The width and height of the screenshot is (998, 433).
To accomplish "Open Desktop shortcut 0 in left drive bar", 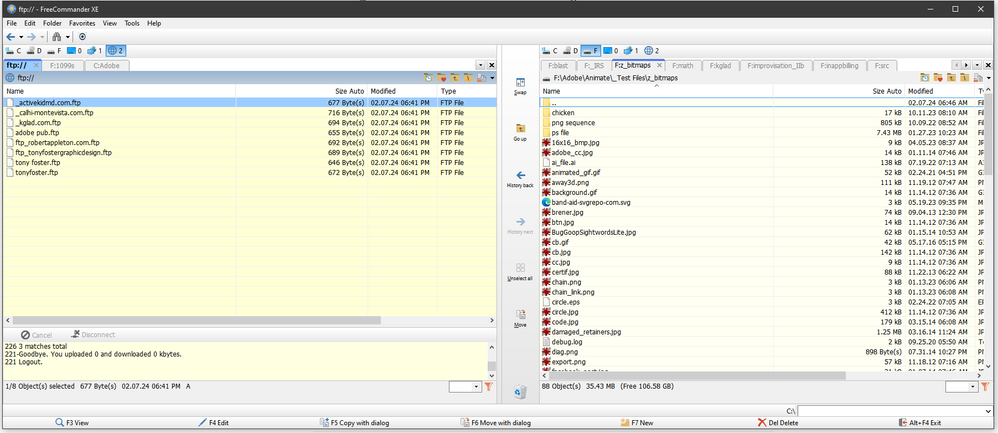I will coord(74,50).
